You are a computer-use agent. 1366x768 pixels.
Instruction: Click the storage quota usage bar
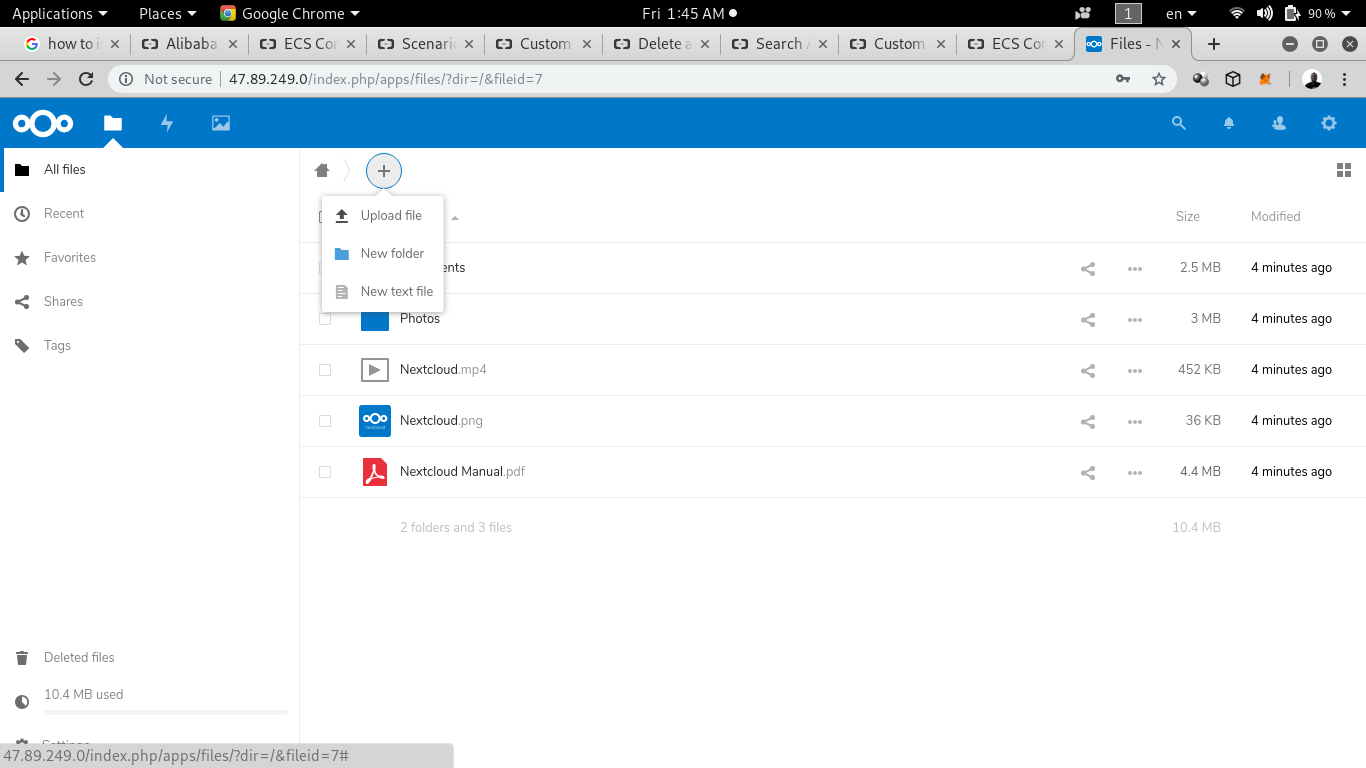point(166,712)
